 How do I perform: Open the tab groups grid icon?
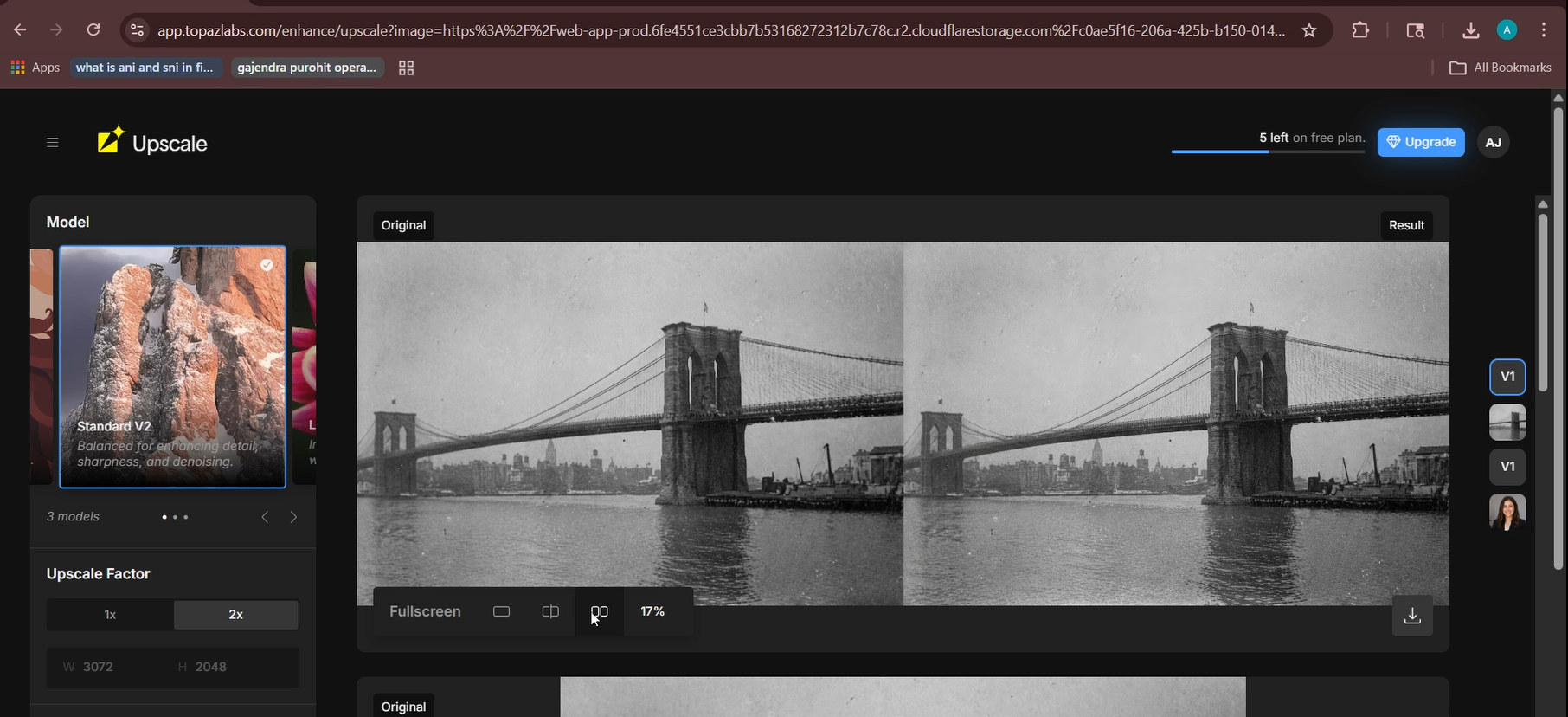(406, 68)
